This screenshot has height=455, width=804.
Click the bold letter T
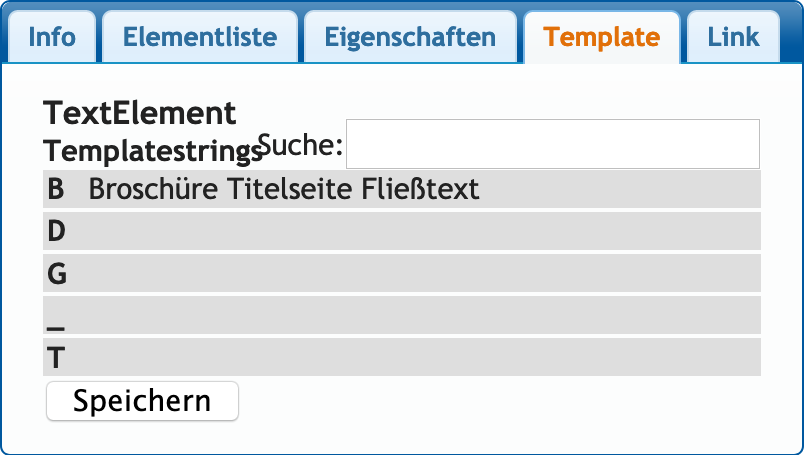click(56, 357)
